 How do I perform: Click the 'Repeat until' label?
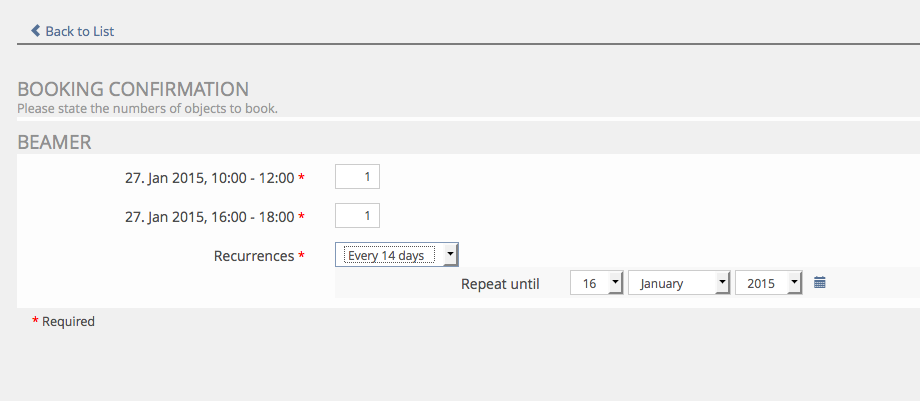point(500,284)
